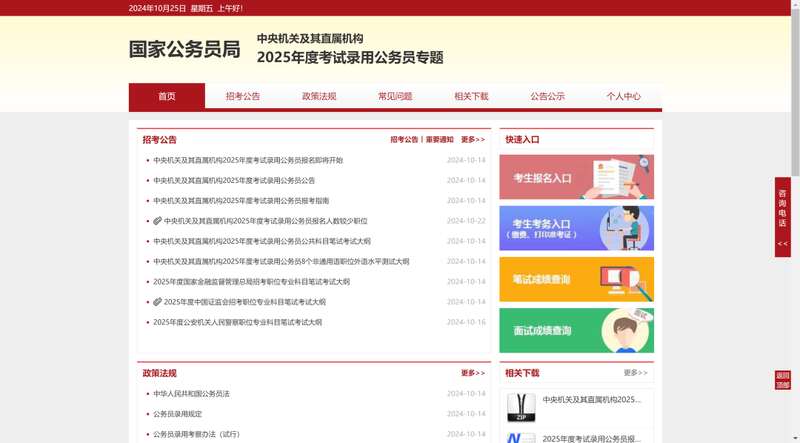This screenshot has width=800, height=443.
Task: Switch to 重要通知 sub-tab
Action: (439, 140)
